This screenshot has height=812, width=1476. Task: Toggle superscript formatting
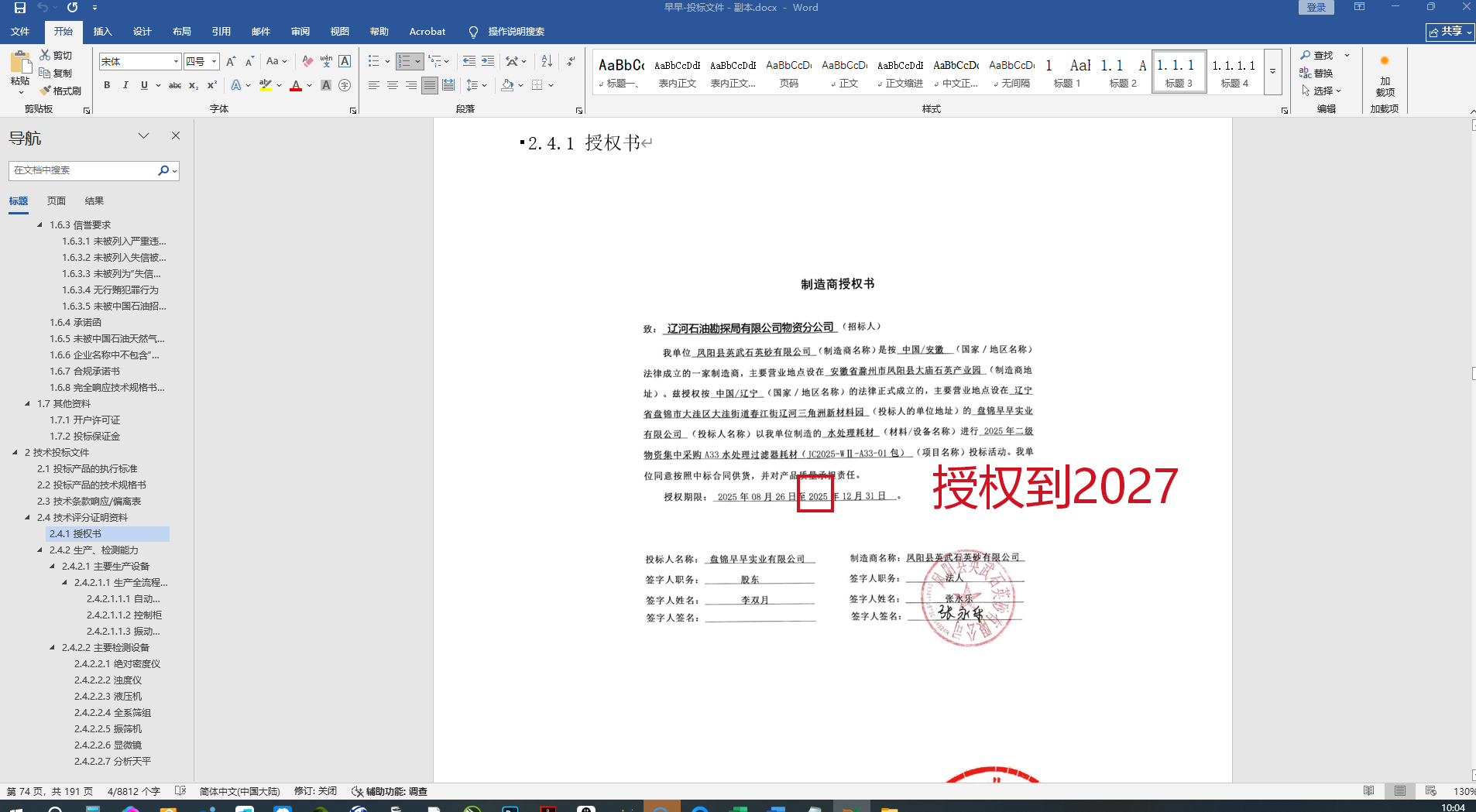pos(212,85)
